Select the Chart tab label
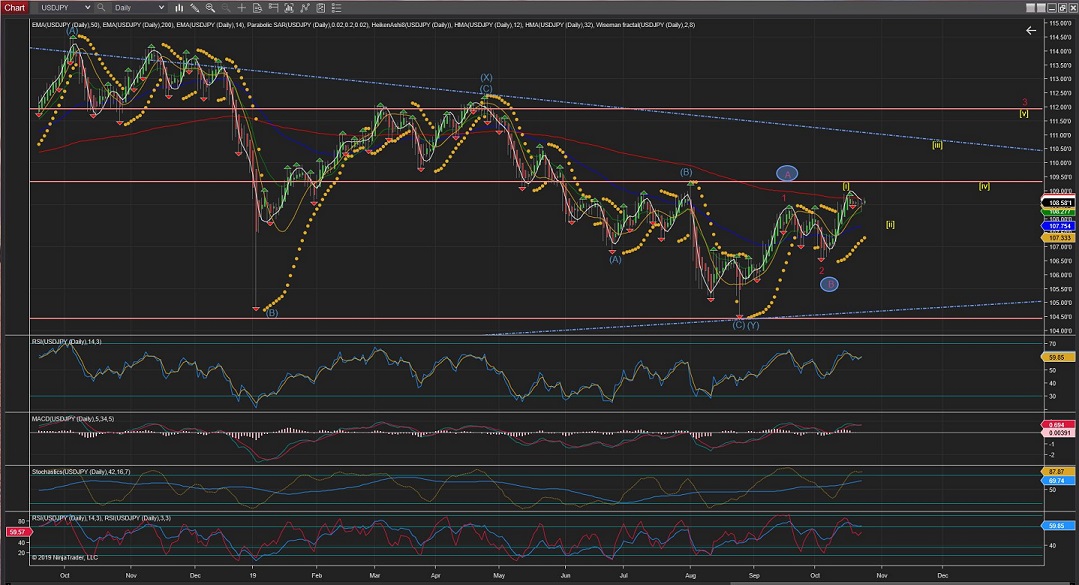The image size is (1079, 585). click(x=14, y=8)
